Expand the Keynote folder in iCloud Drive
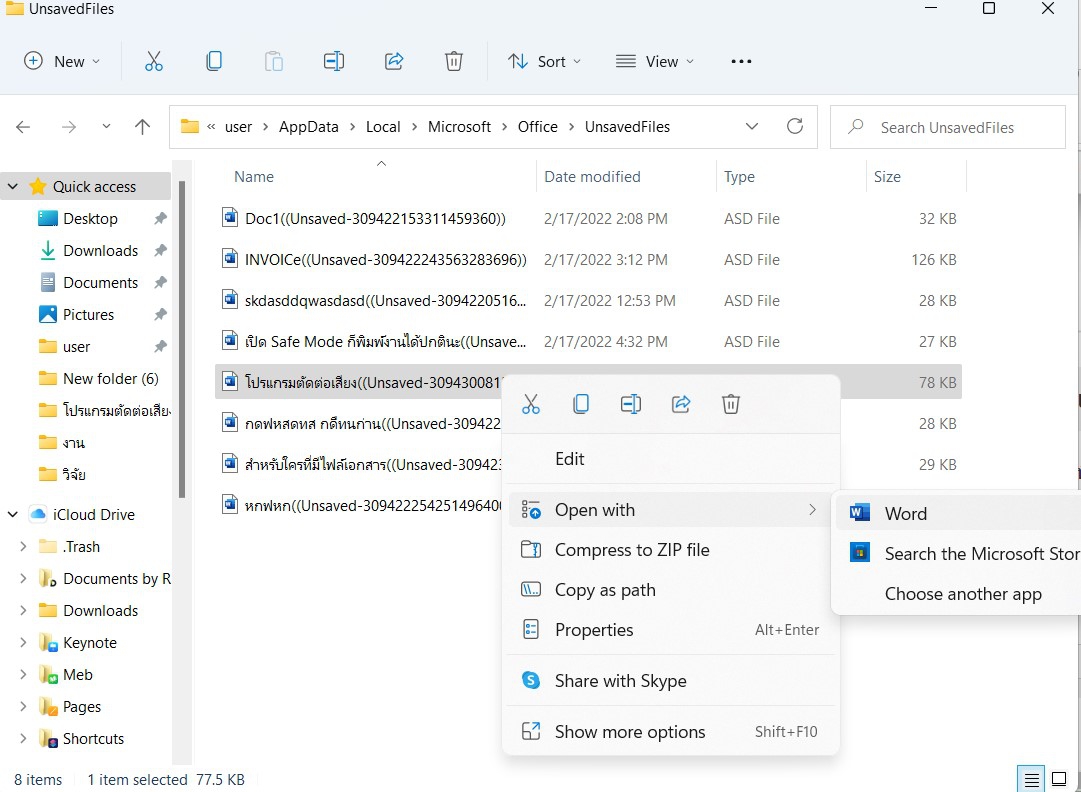 click(23, 642)
